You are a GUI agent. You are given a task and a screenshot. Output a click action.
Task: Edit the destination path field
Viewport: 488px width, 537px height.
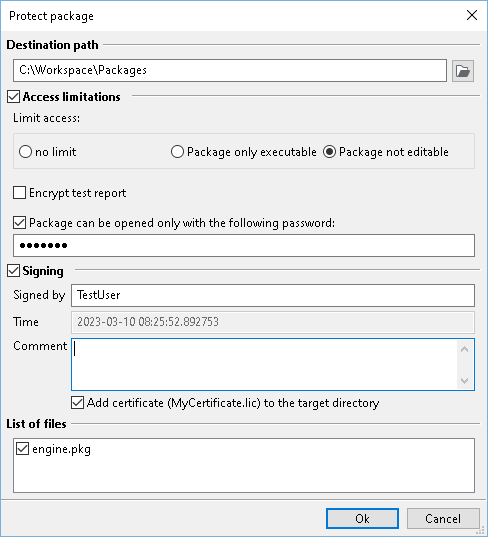point(230,70)
